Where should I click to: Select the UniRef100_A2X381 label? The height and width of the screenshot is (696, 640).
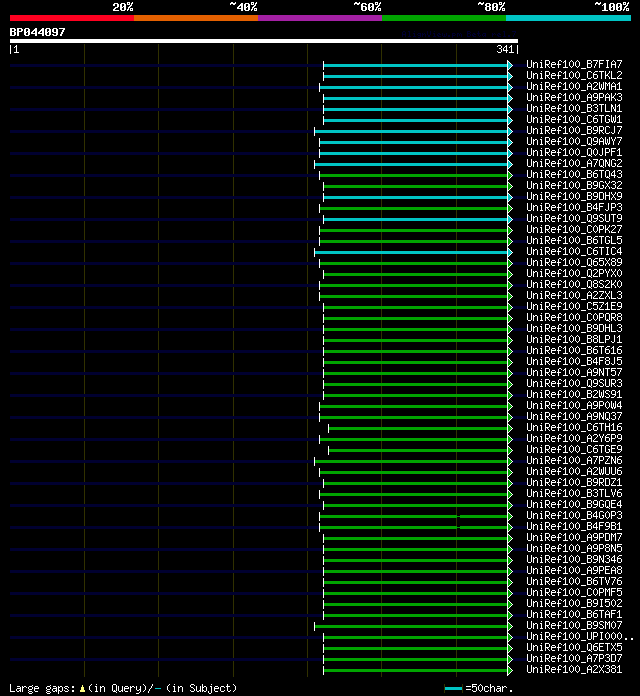click(574, 669)
